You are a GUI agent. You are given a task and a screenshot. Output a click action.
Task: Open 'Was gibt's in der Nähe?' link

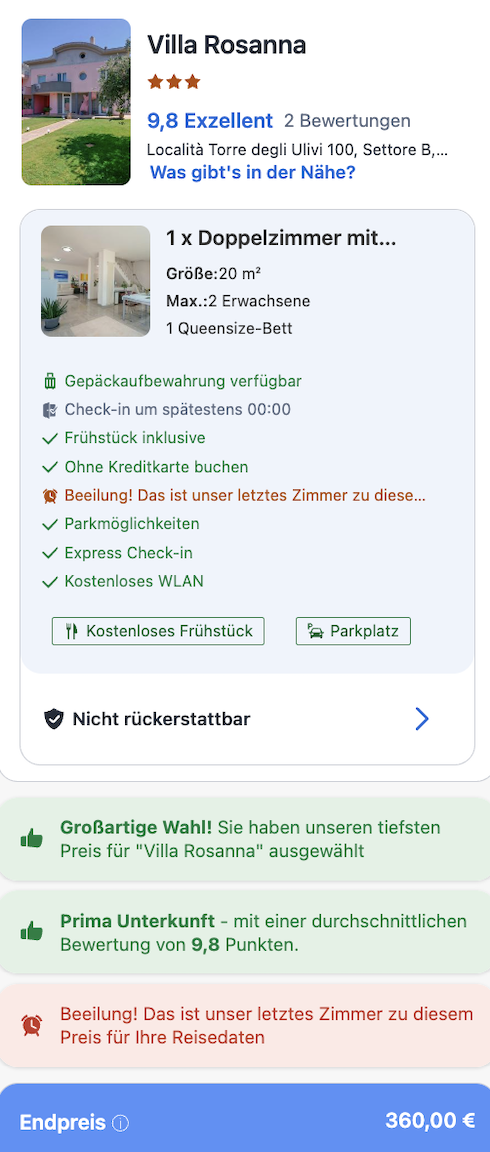(253, 173)
